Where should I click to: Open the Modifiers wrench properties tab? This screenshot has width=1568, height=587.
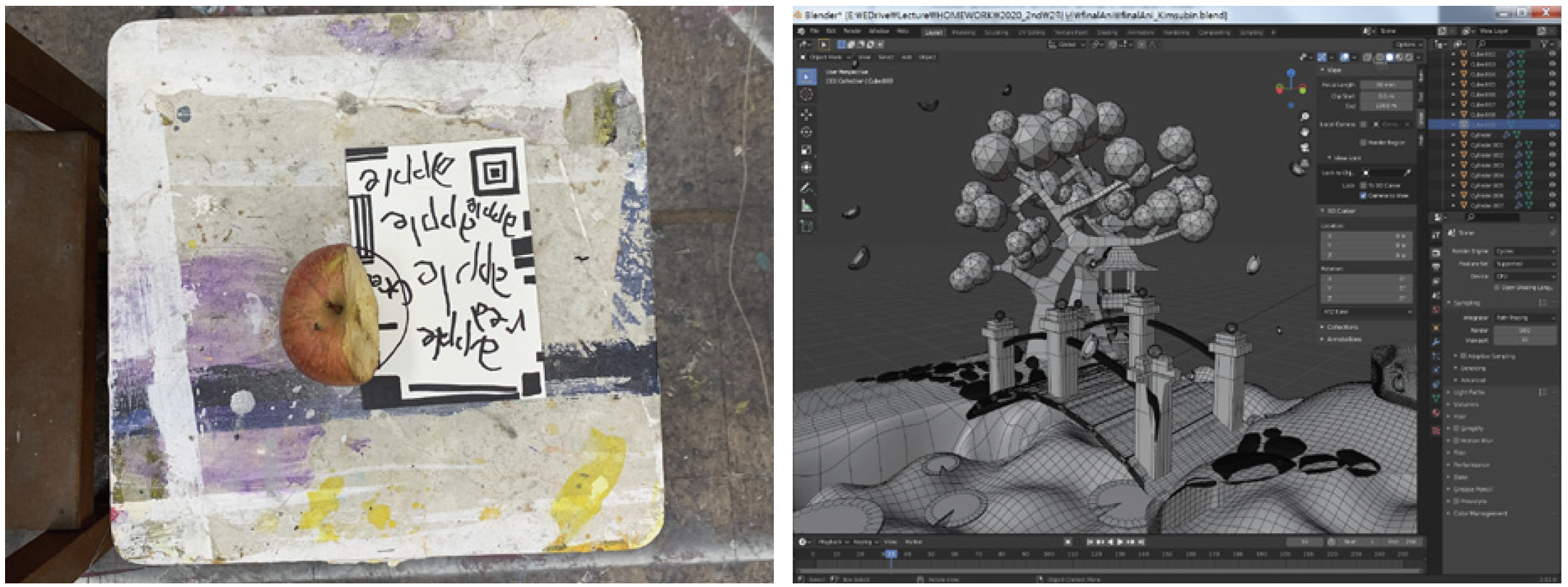click(x=1435, y=341)
